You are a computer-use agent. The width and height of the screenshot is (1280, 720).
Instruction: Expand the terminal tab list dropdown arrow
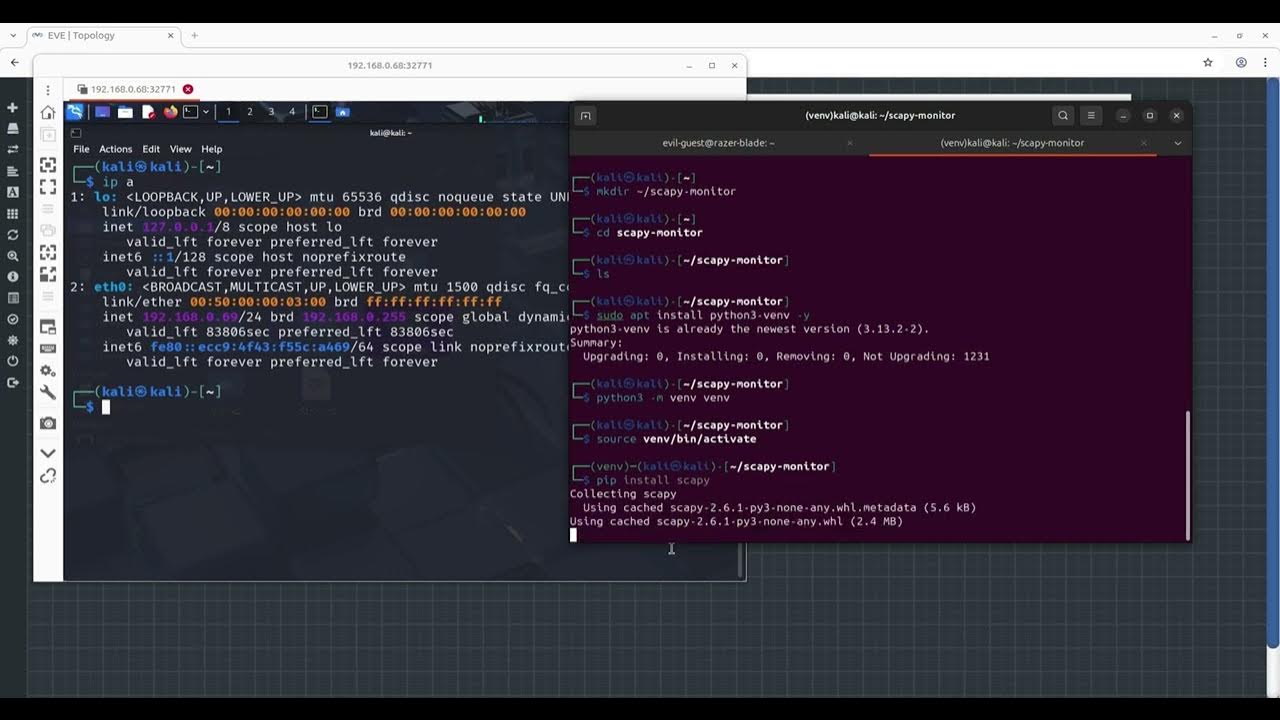pos(1177,143)
